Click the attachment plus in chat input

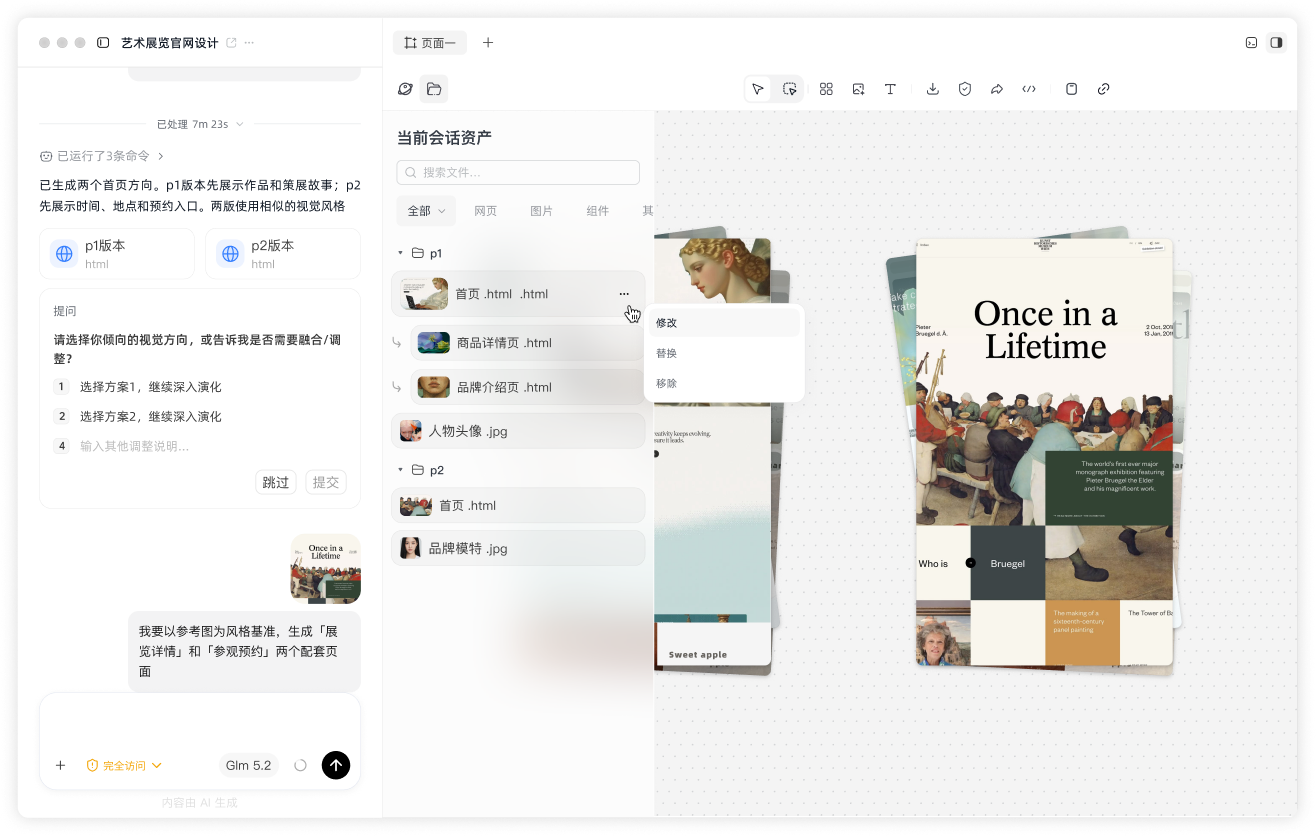pos(60,765)
